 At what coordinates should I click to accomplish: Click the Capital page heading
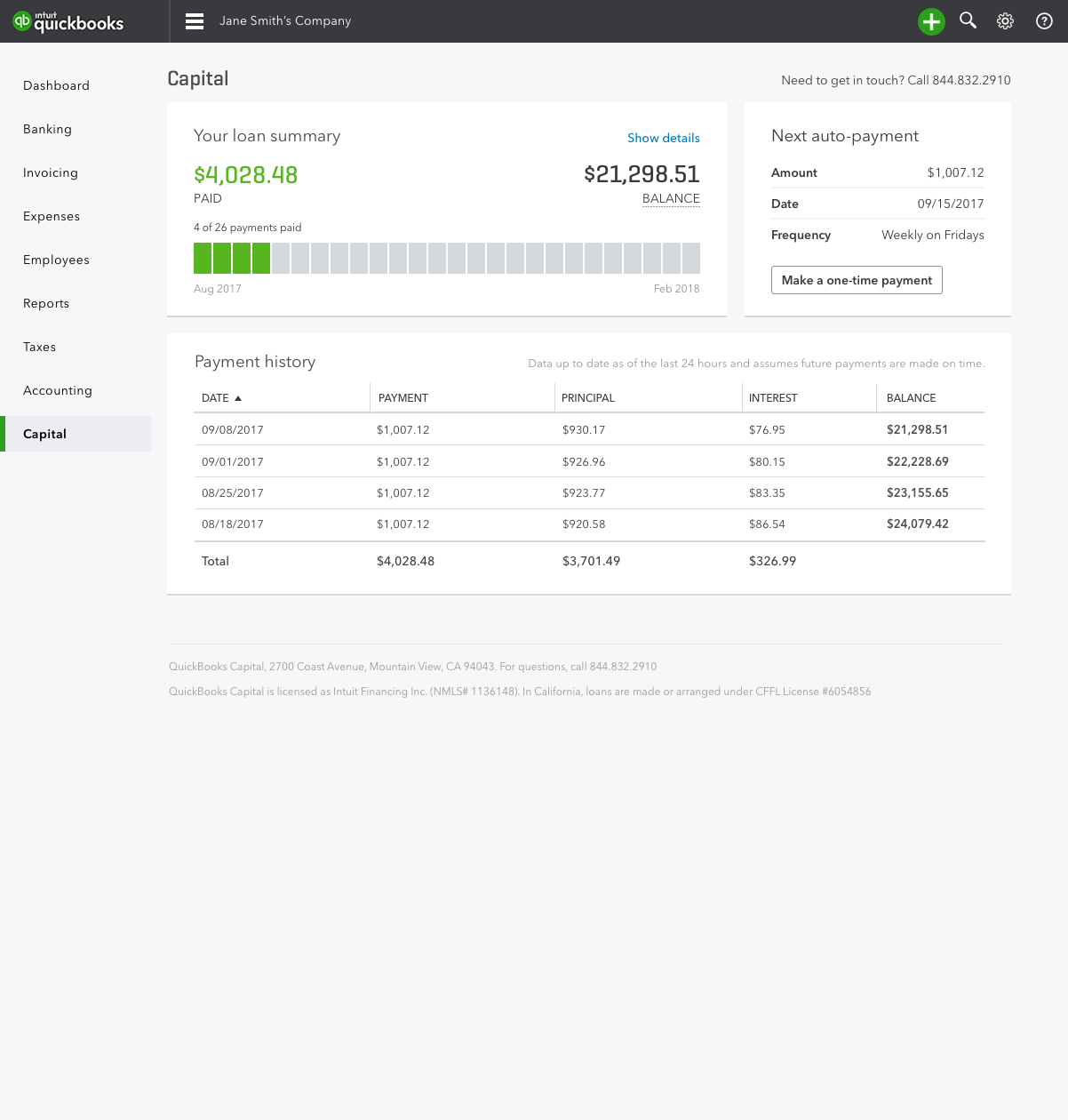pos(198,79)
